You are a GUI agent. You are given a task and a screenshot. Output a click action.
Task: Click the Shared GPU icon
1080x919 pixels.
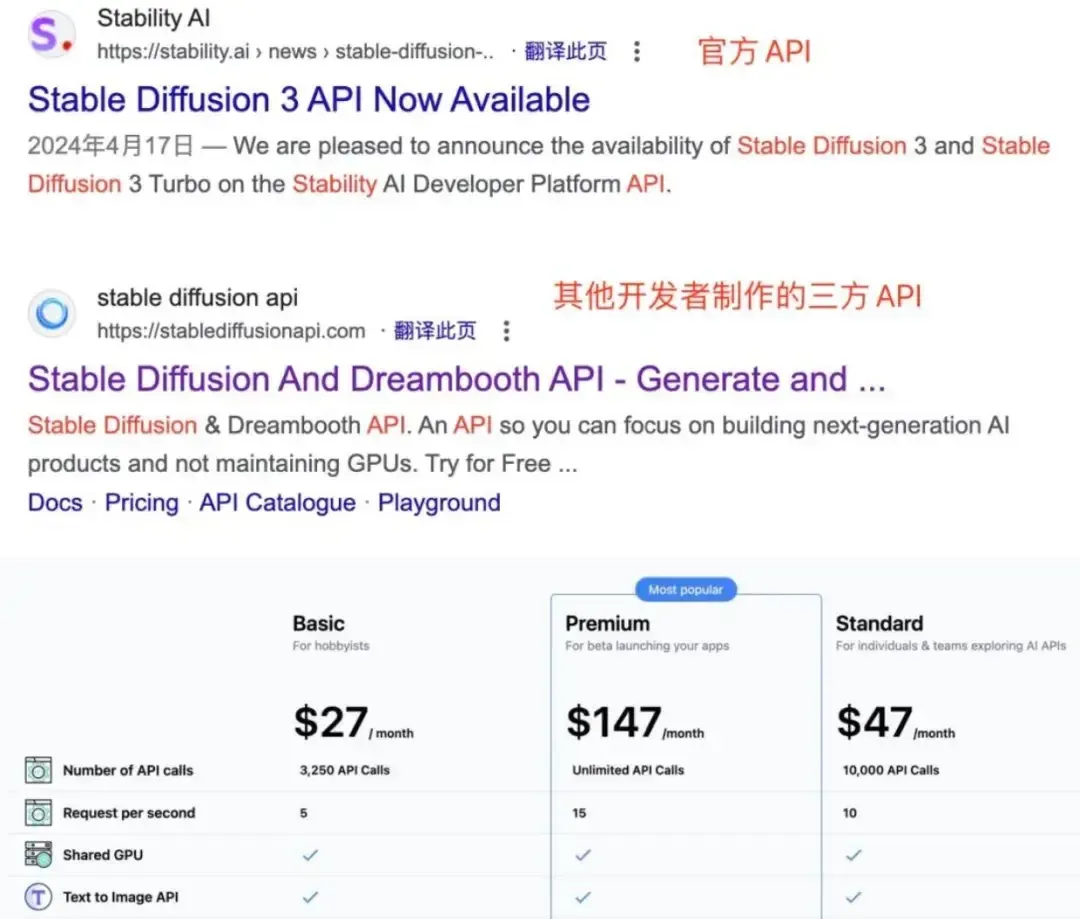coord(38,855)
